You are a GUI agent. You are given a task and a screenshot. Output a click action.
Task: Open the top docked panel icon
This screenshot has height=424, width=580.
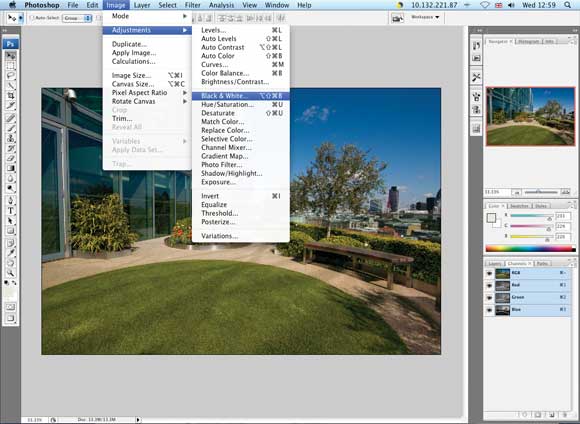(476, 46)
